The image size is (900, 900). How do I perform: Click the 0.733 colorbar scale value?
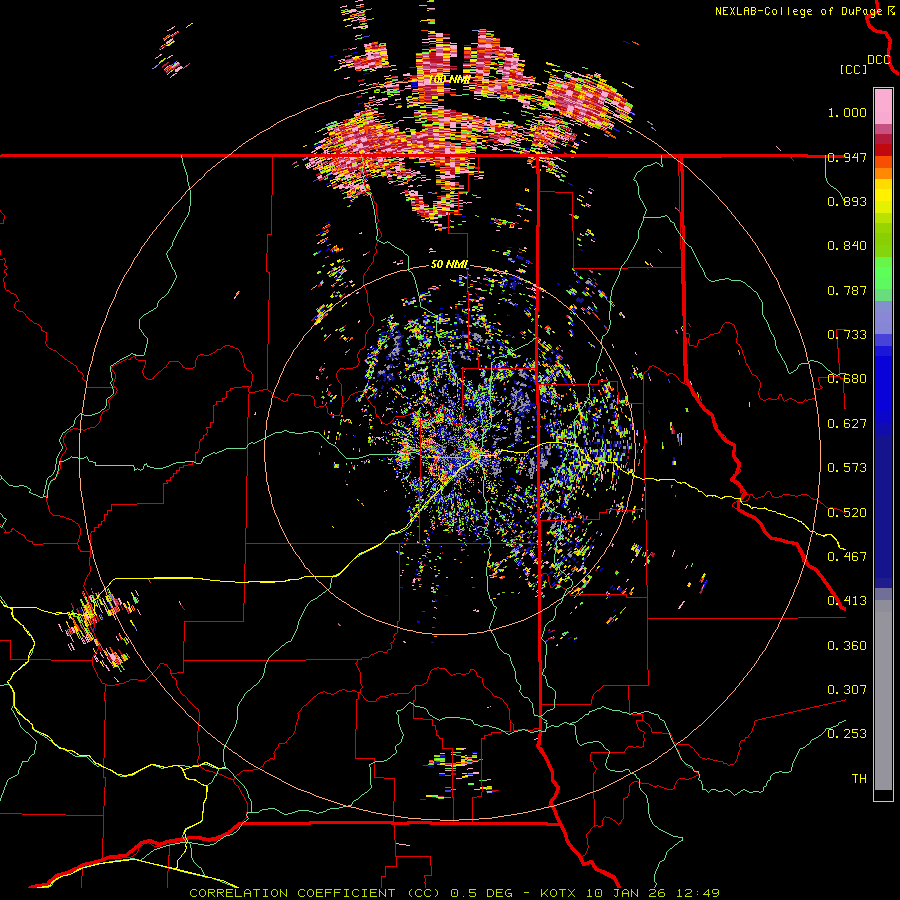(847, 335)
